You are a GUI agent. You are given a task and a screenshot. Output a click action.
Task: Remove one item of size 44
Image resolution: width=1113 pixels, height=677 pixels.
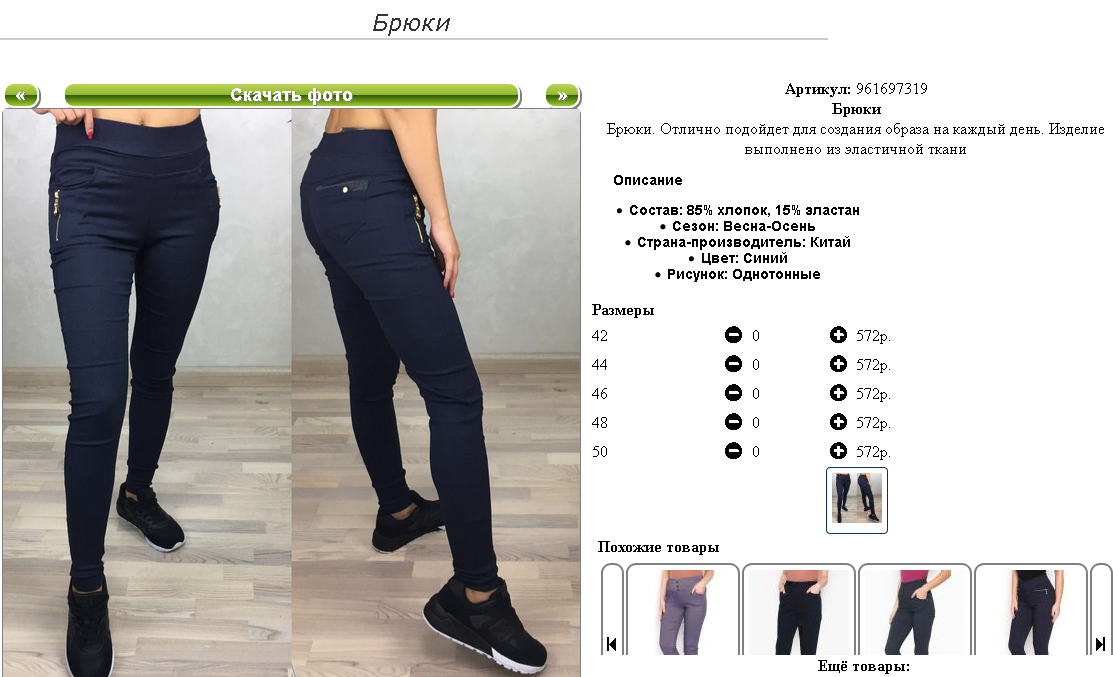point(733,364)
